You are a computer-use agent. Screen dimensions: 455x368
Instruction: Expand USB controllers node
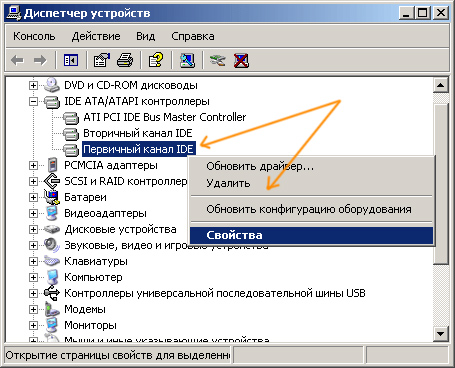(33, 293)
